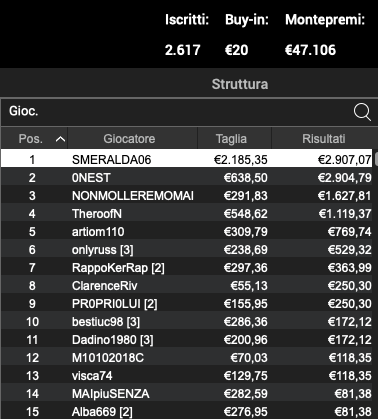Click the magnifying glass search icon

pyautogui.click(x=362, y=112)
